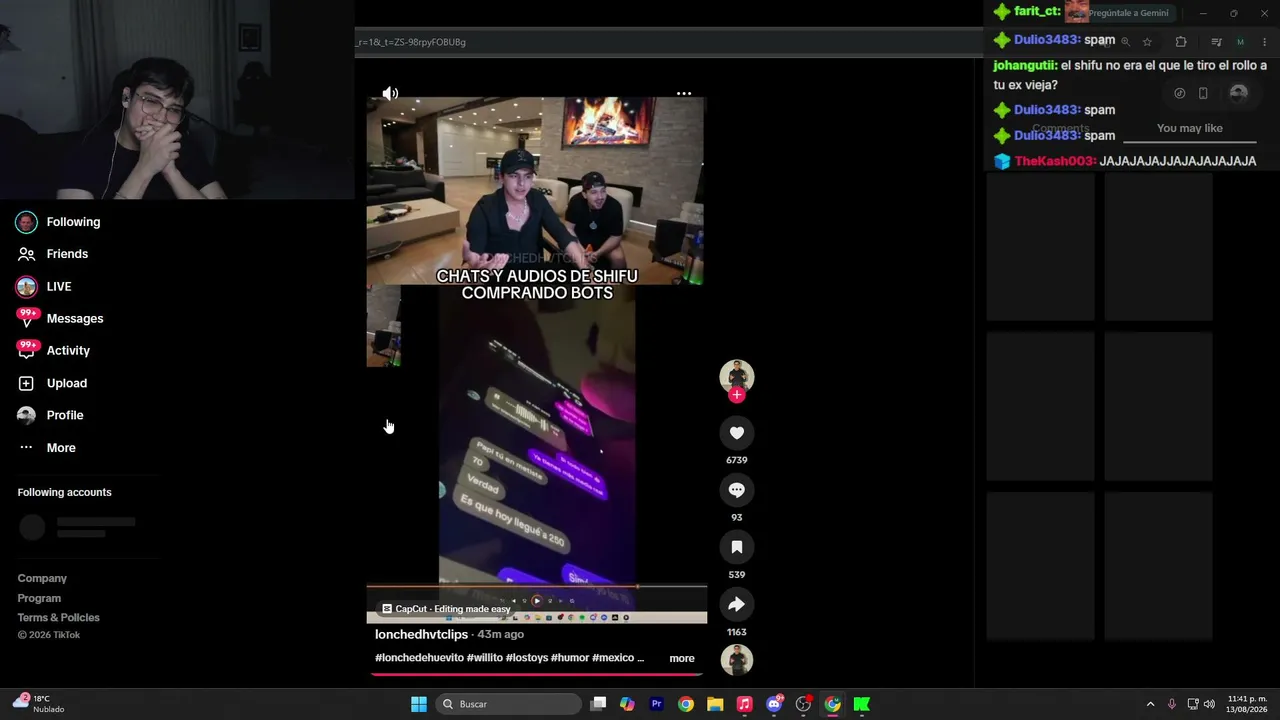Screen dimensions: 1280x720
Task: Click the phone app icon in the header
Action: [1203, 93]
